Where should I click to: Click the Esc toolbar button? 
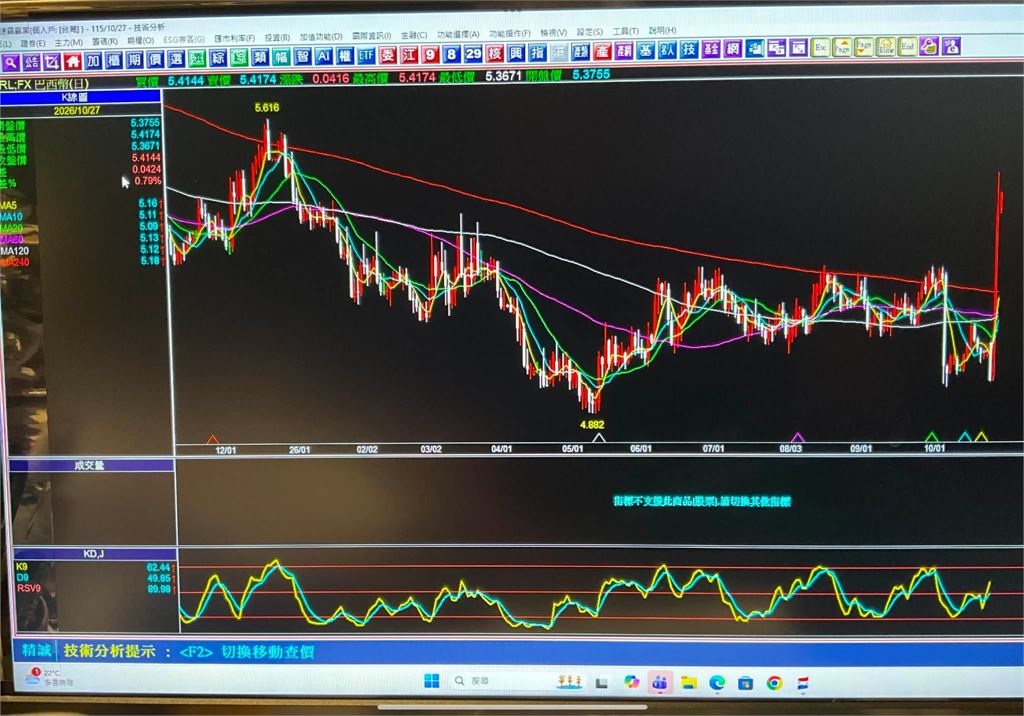click(821, 48)
